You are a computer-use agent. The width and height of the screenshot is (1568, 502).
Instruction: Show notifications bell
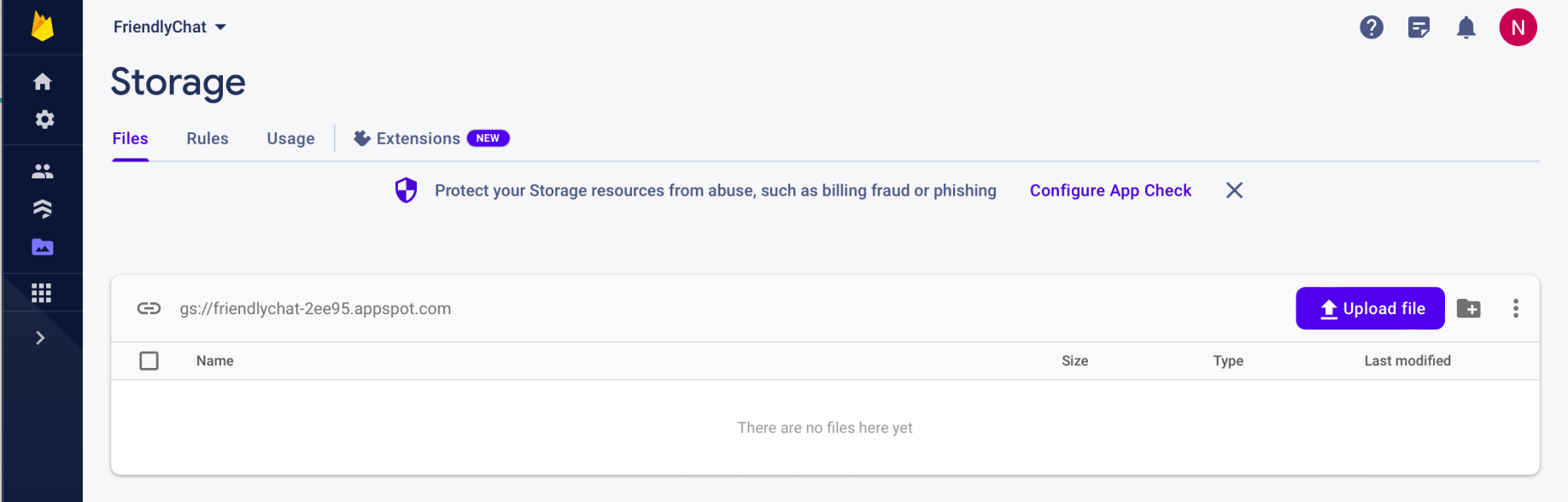click(x=1466, y=27)
